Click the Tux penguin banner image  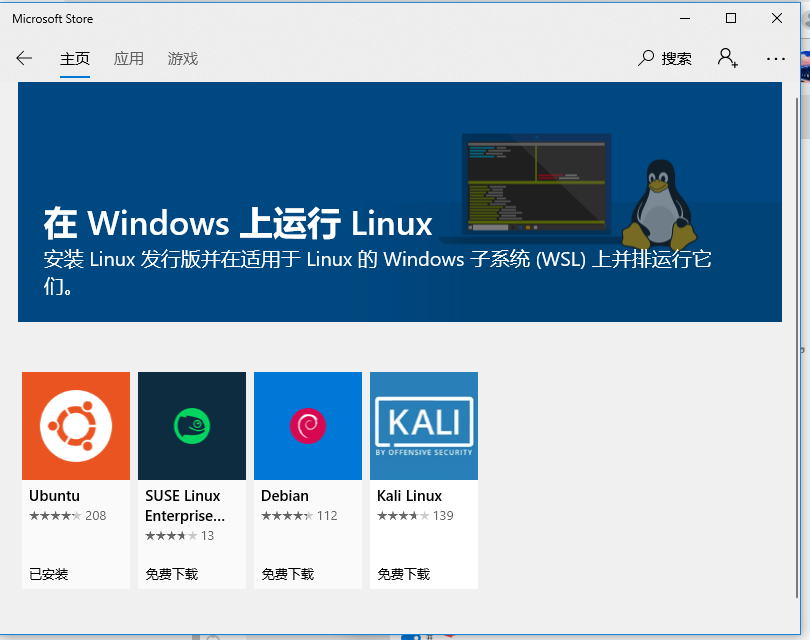click(660, 205)
